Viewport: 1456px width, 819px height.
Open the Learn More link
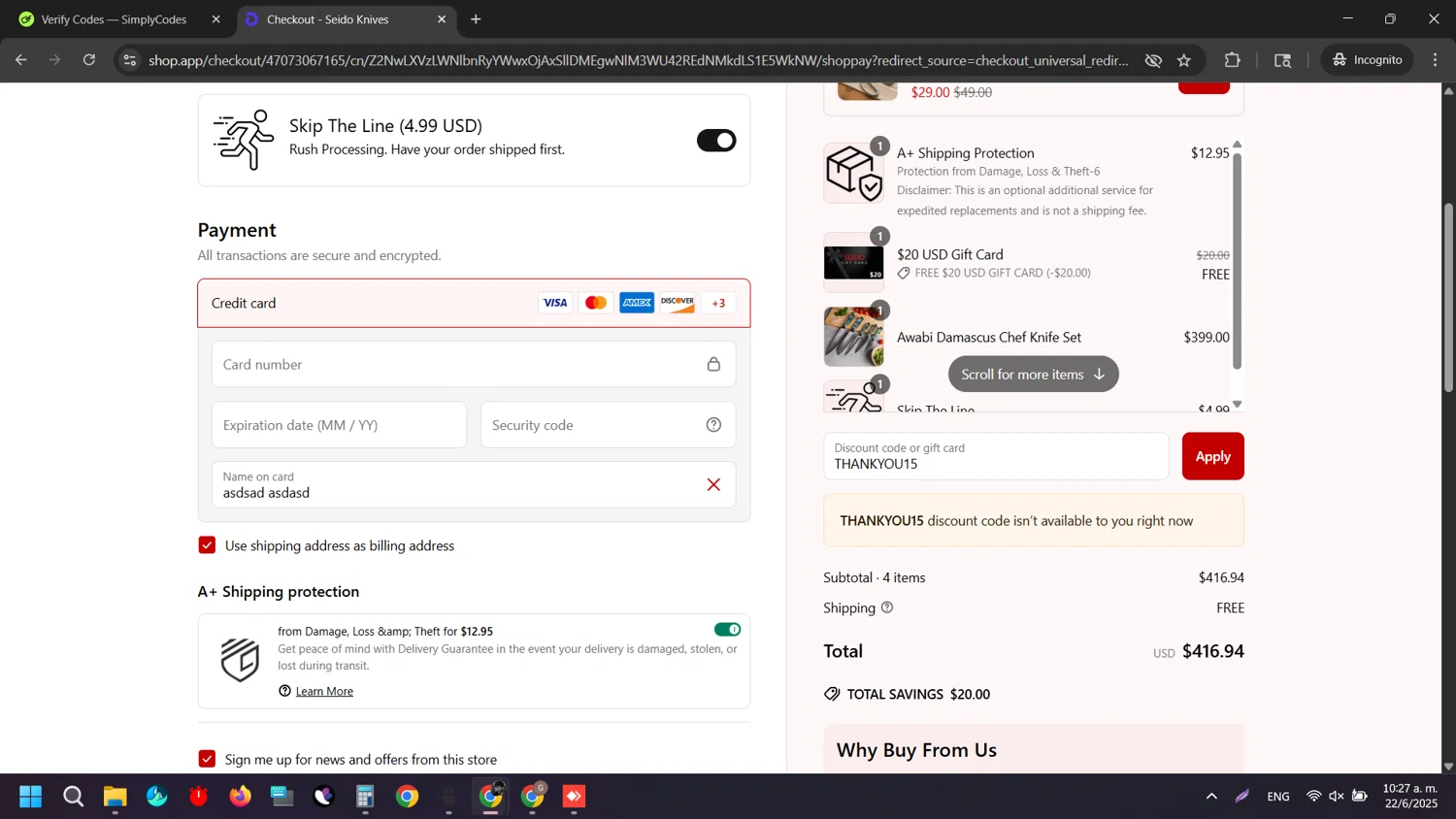click(324, 691)
